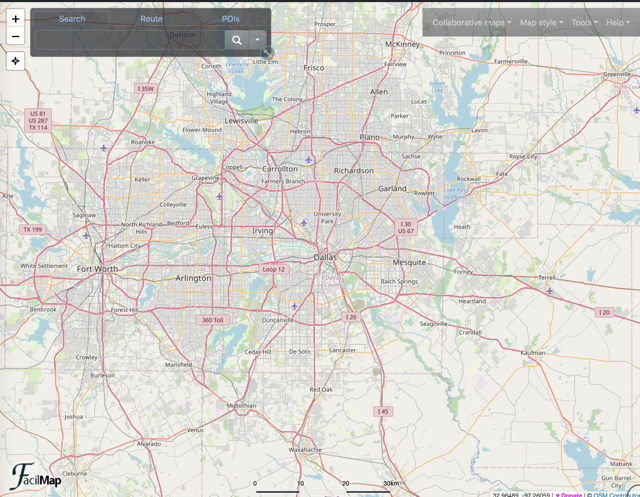The height and width of the screenshot is (497, 640).
Task: Open the Donate link
Action: click(x=569, y=495)
